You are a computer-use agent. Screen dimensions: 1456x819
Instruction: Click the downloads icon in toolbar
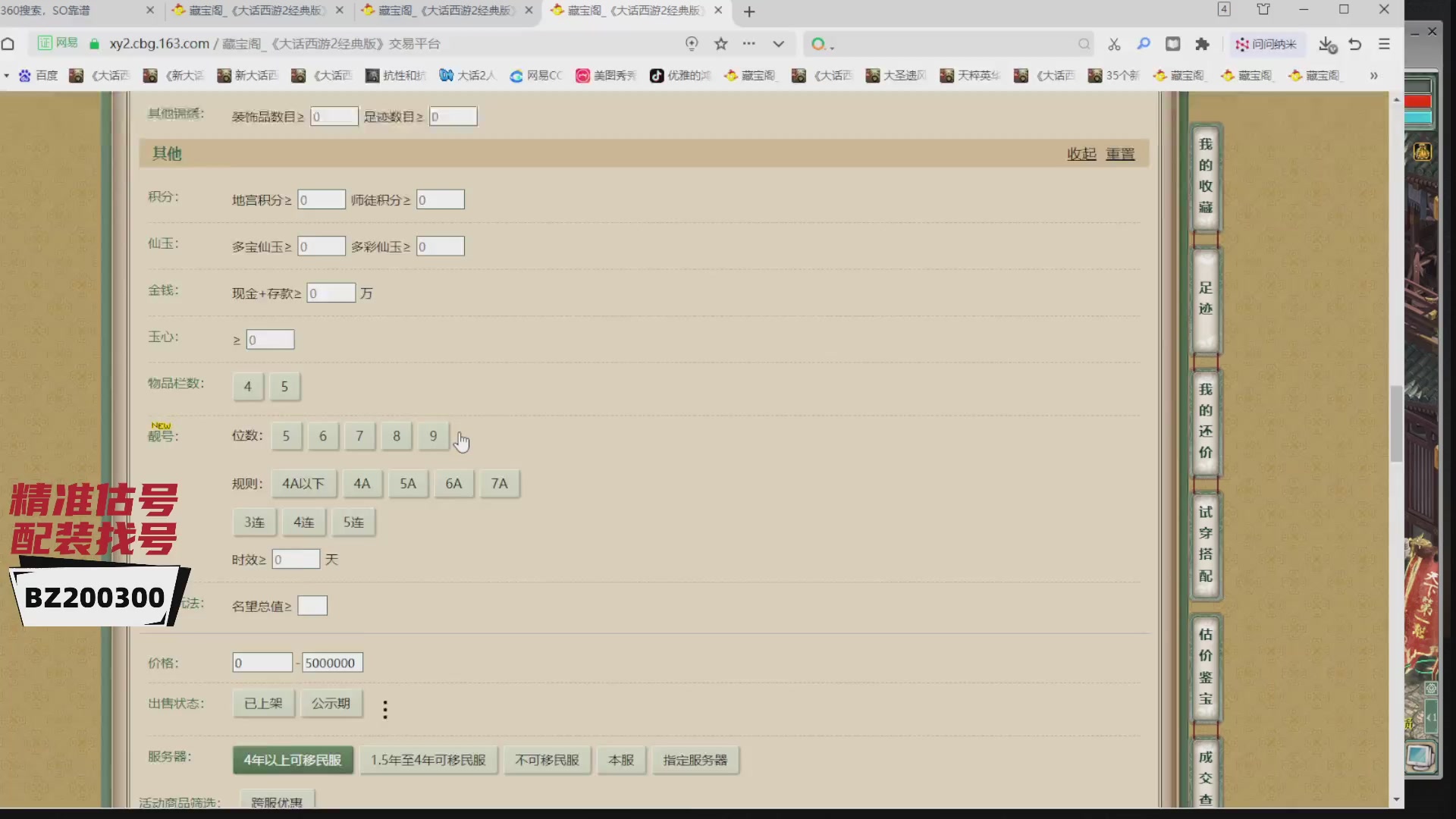coord(1326,44)
